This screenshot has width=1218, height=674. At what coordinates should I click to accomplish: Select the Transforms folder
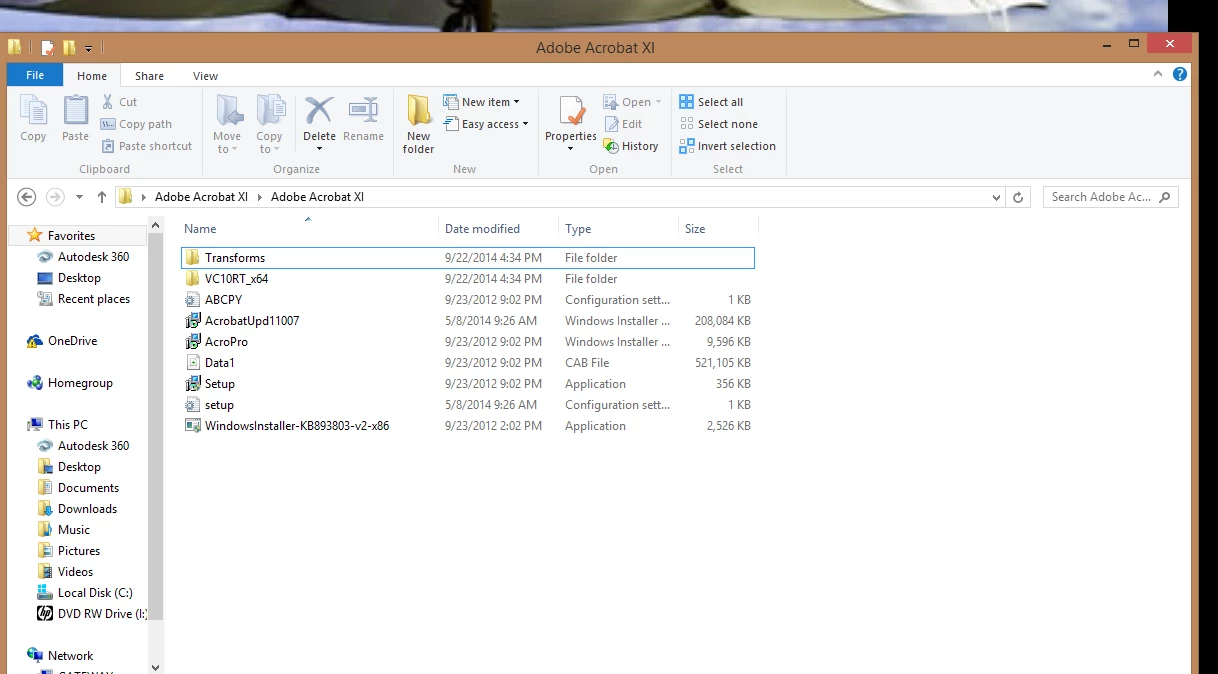[467, 258]
